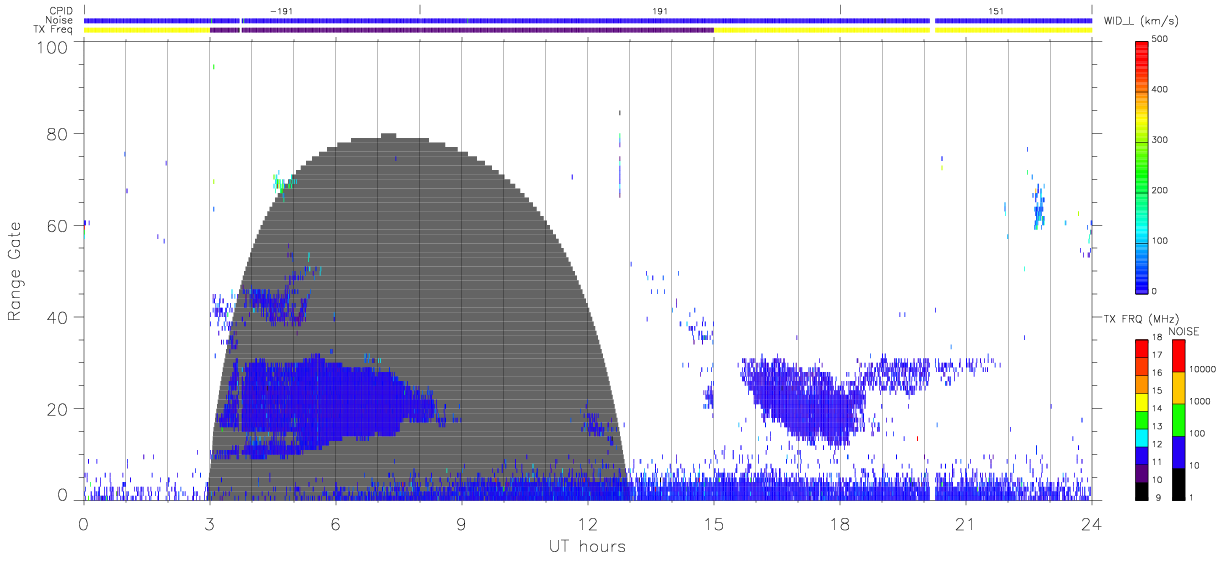This screenshot has height=567, width=1228.
Task: Click the 500 tick on velocity width scale
Action: pos(1161,39)
